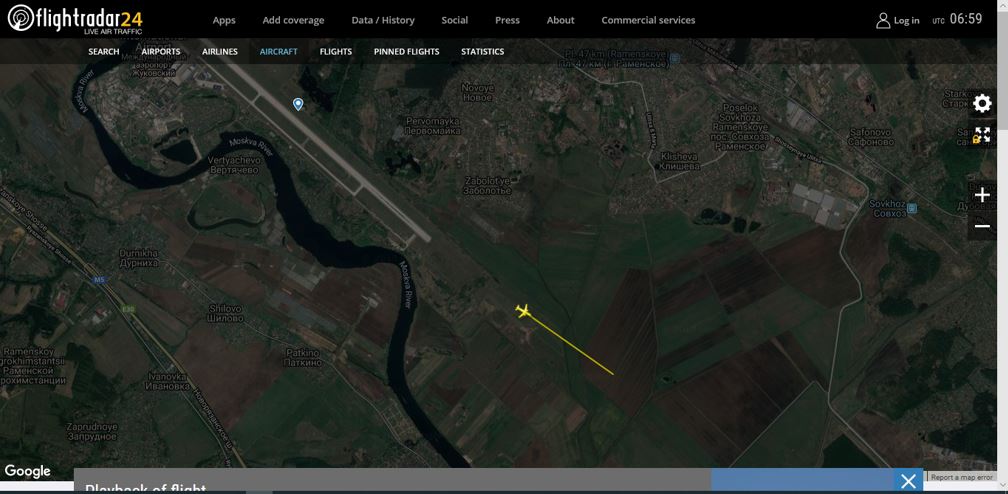
Task: Toggle fullscreen map view
Action: click(982, 135)
